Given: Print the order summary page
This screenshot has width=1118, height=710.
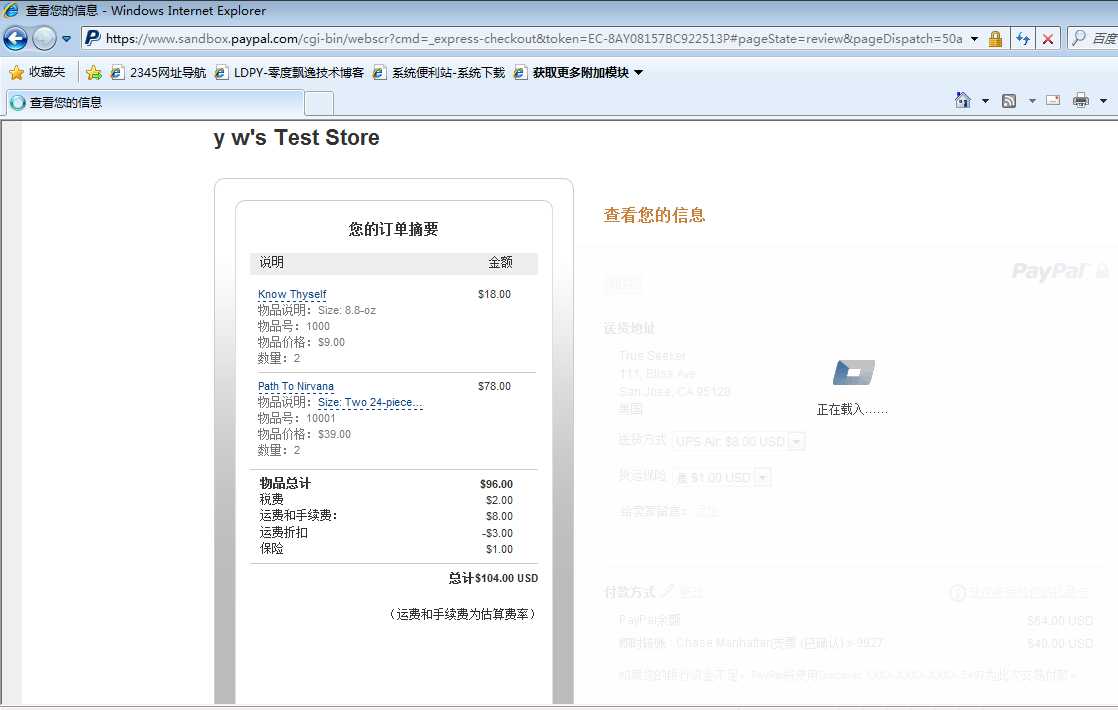Looking at the screenshot, I should 1080,100.
